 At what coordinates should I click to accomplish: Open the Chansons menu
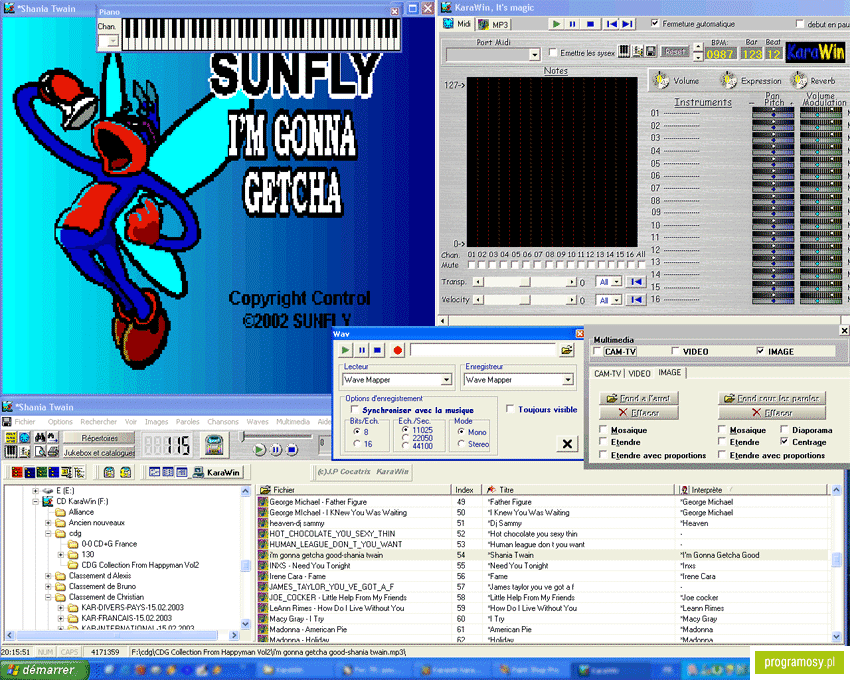click(223, 421)
